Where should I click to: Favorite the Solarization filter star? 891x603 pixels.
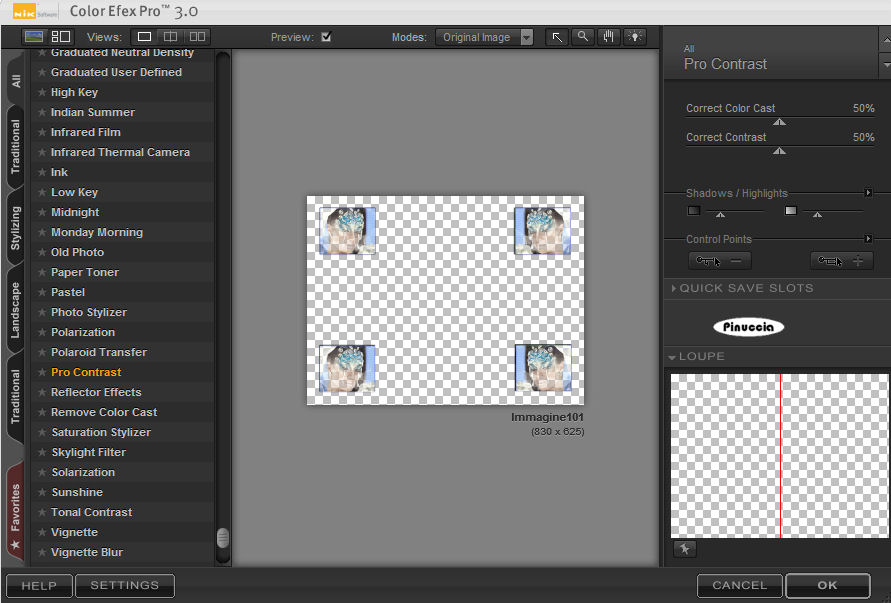[41, 472]
